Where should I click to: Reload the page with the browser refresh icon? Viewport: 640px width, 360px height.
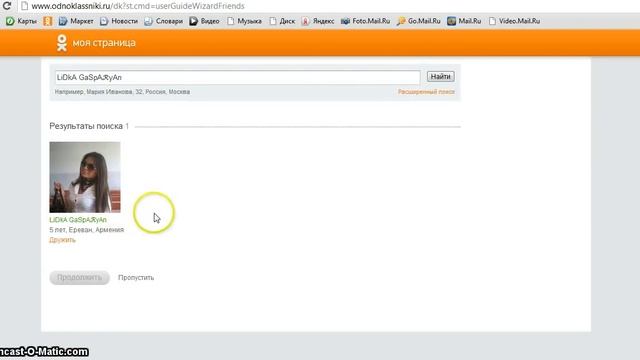(7, 6)
